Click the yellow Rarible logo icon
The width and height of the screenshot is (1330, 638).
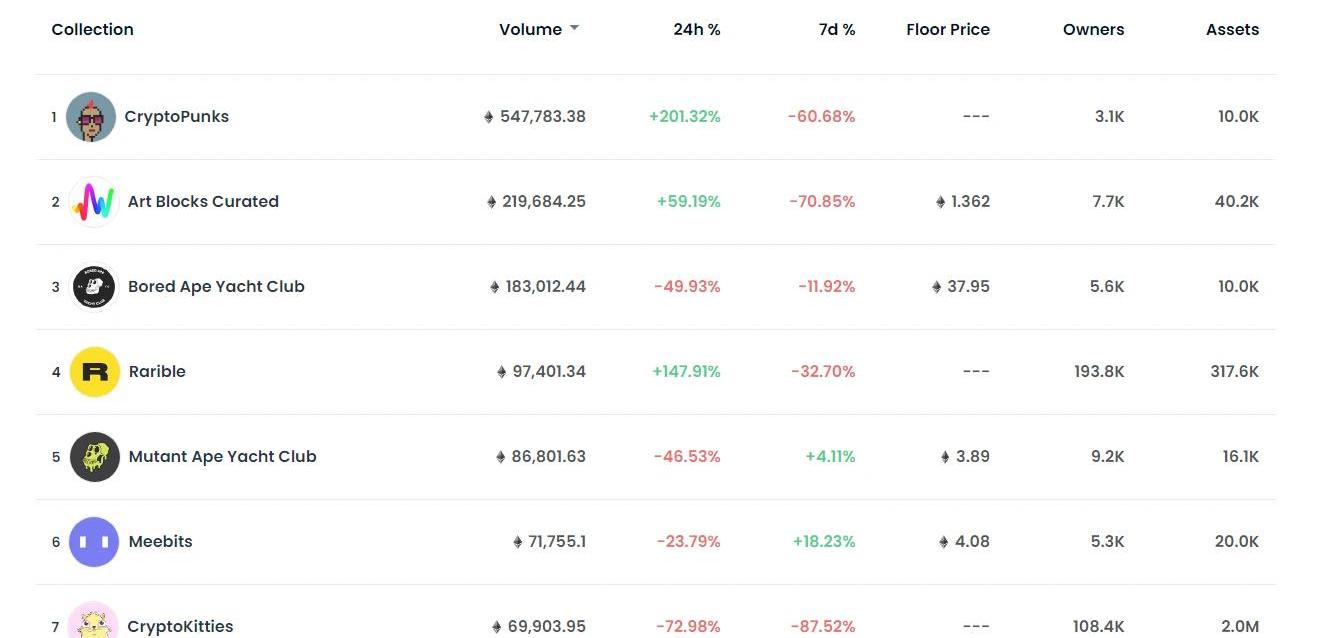pos(95,372)
